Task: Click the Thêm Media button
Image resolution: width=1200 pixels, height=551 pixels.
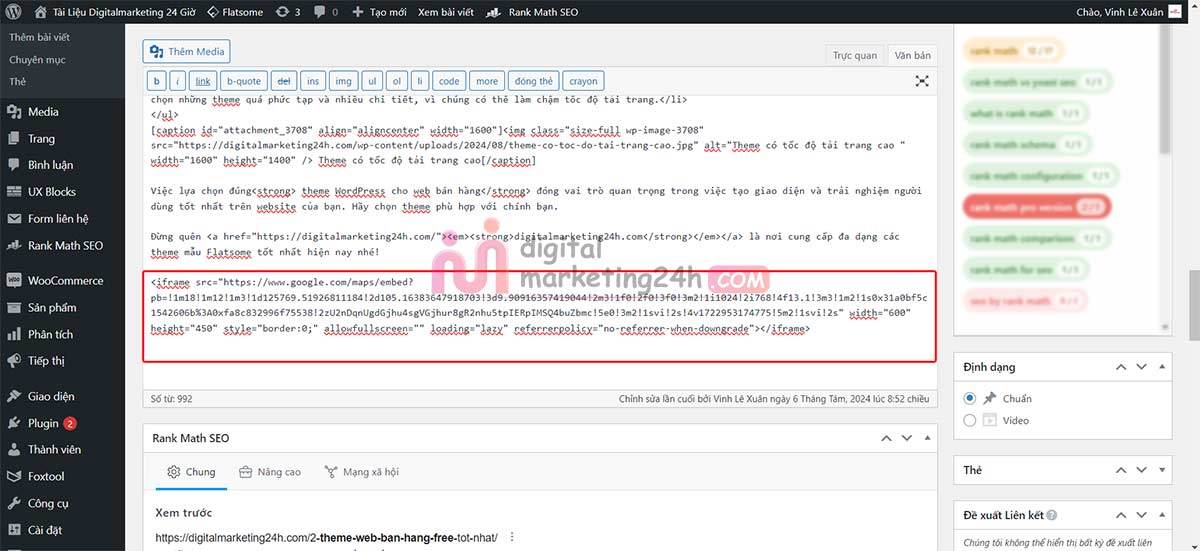Action: coord(187,52)
